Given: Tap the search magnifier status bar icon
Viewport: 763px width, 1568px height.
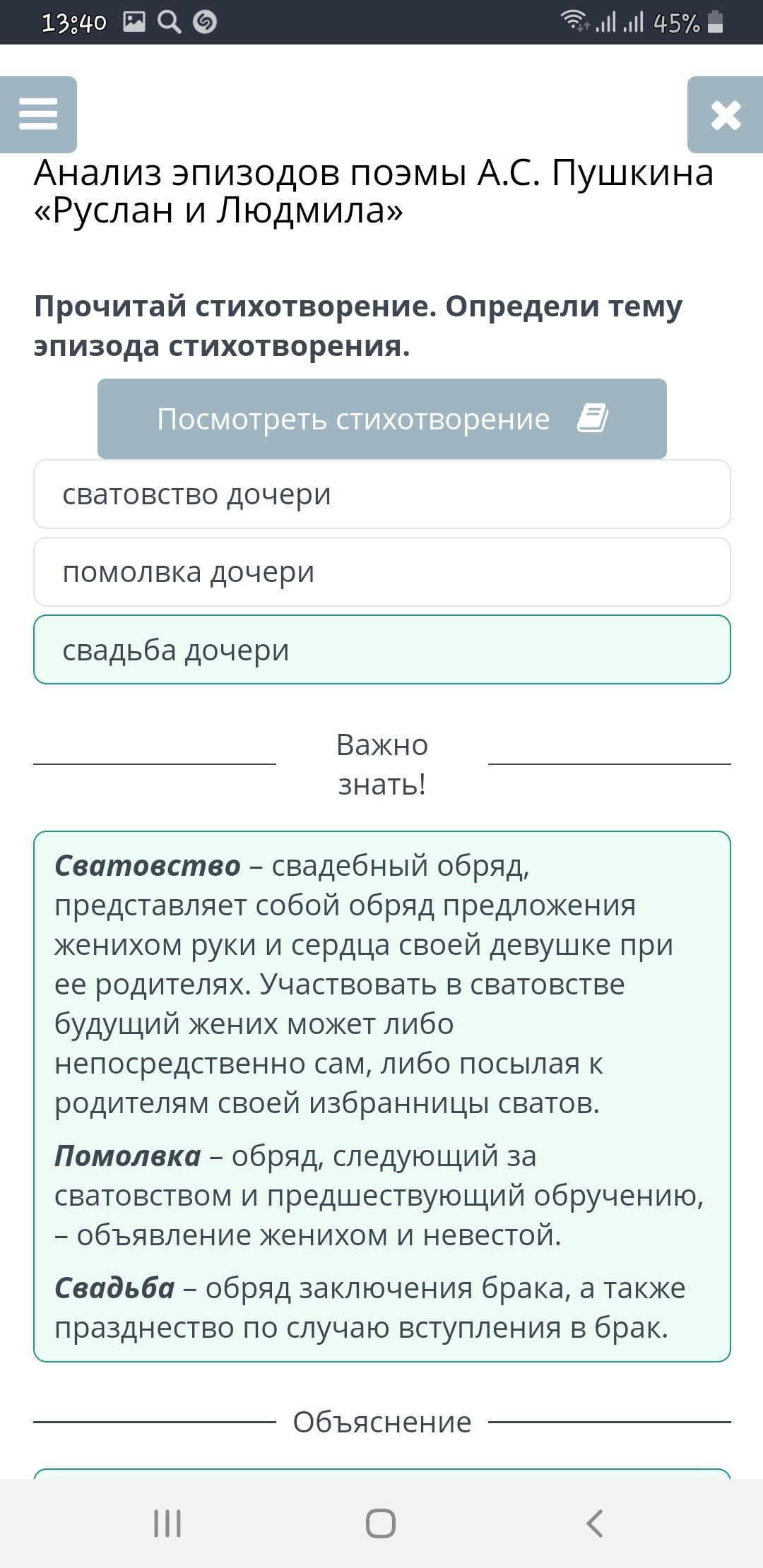Looking at the screenshot, I should (x=169, y=23).
